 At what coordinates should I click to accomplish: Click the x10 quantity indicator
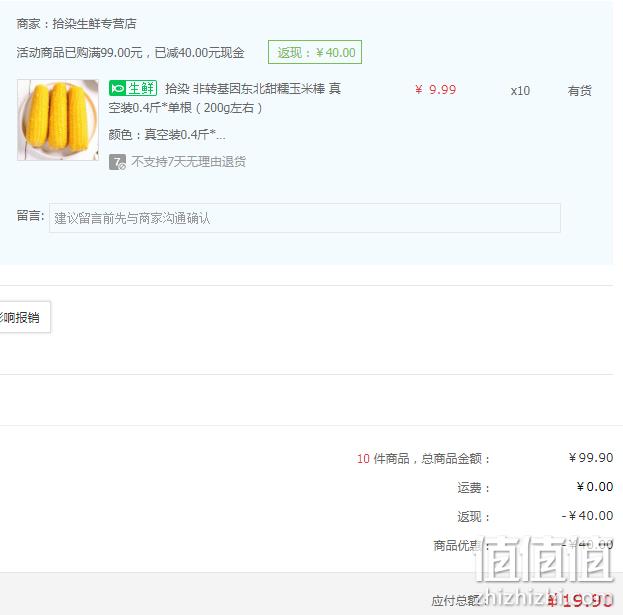(520, 91)
